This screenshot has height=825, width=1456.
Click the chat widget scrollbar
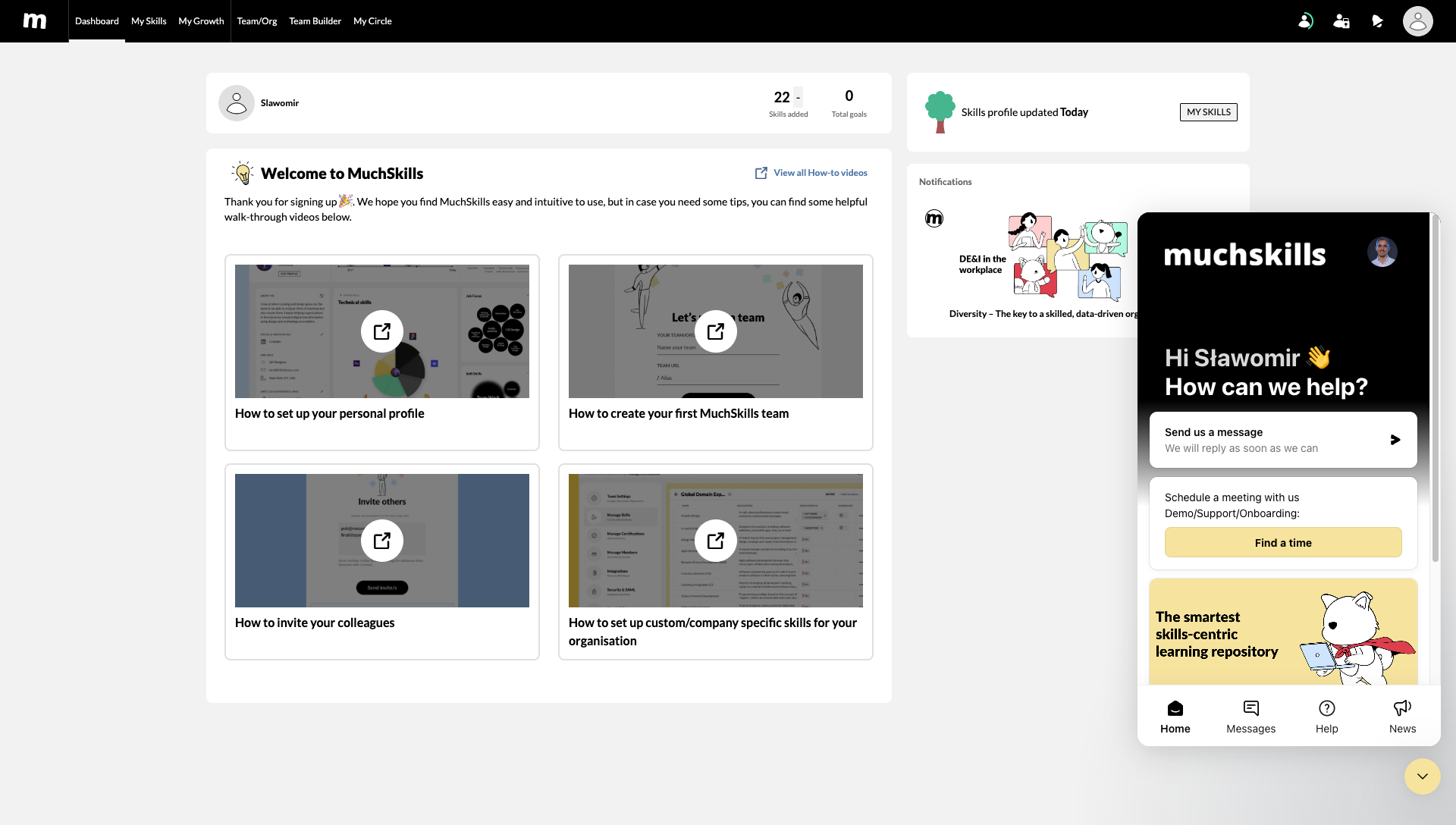[x=1435, y=387]
